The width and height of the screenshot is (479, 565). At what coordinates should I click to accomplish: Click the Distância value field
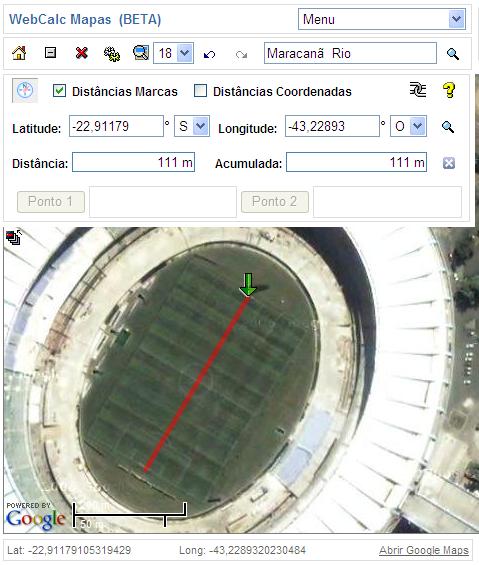(133, 162)
